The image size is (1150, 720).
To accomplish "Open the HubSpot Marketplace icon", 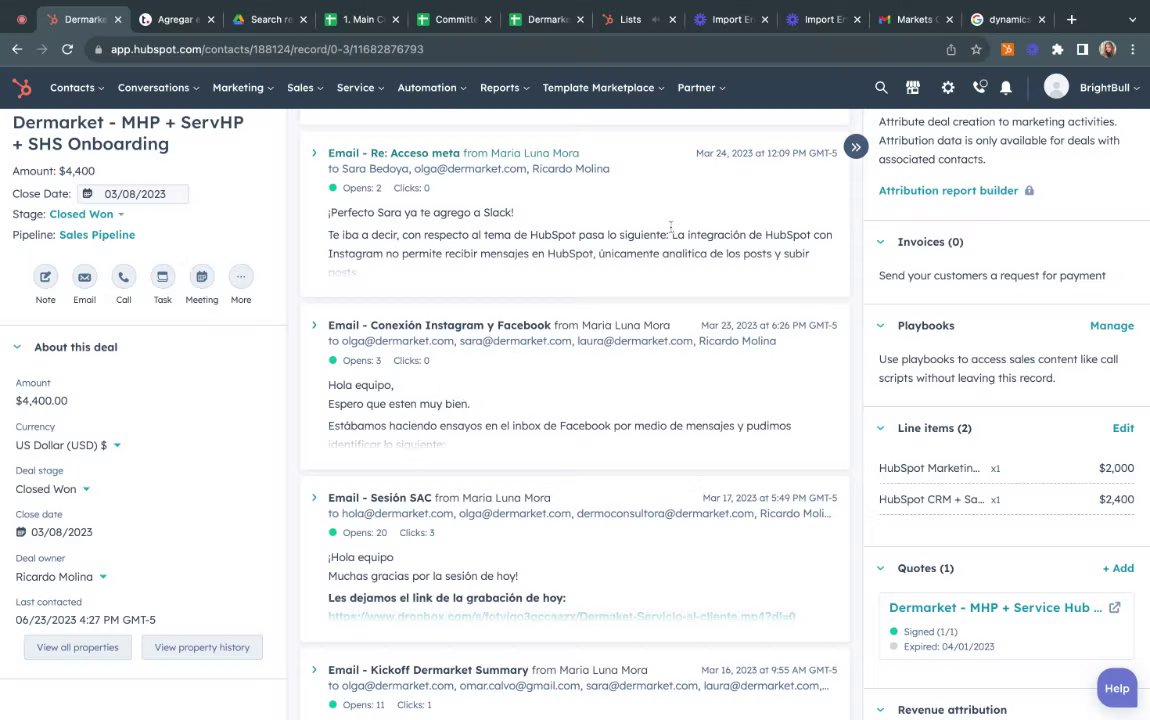I will pyautogui.click(x=913, y=88).
